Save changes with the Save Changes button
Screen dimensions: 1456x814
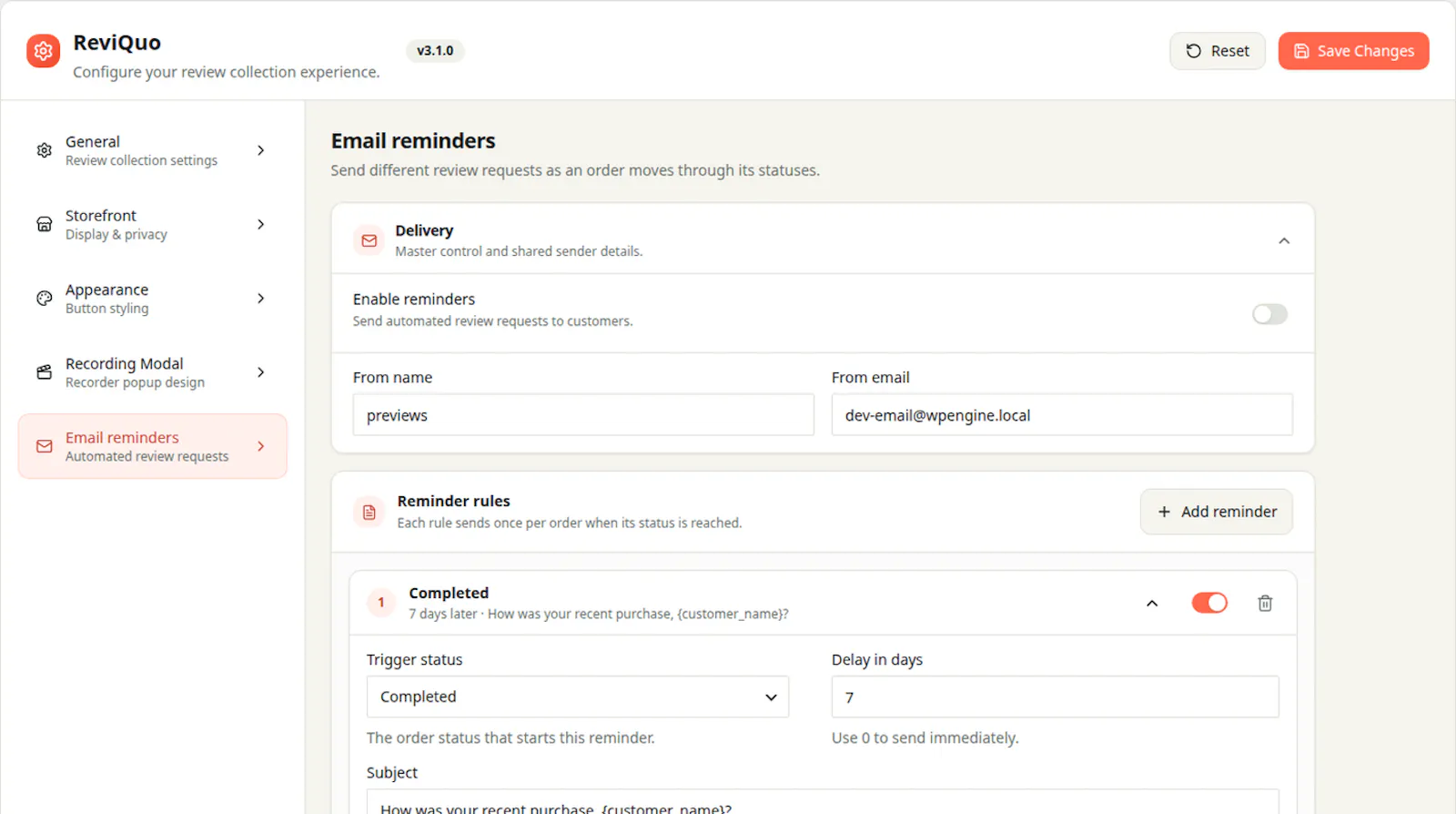point(1353,51)
